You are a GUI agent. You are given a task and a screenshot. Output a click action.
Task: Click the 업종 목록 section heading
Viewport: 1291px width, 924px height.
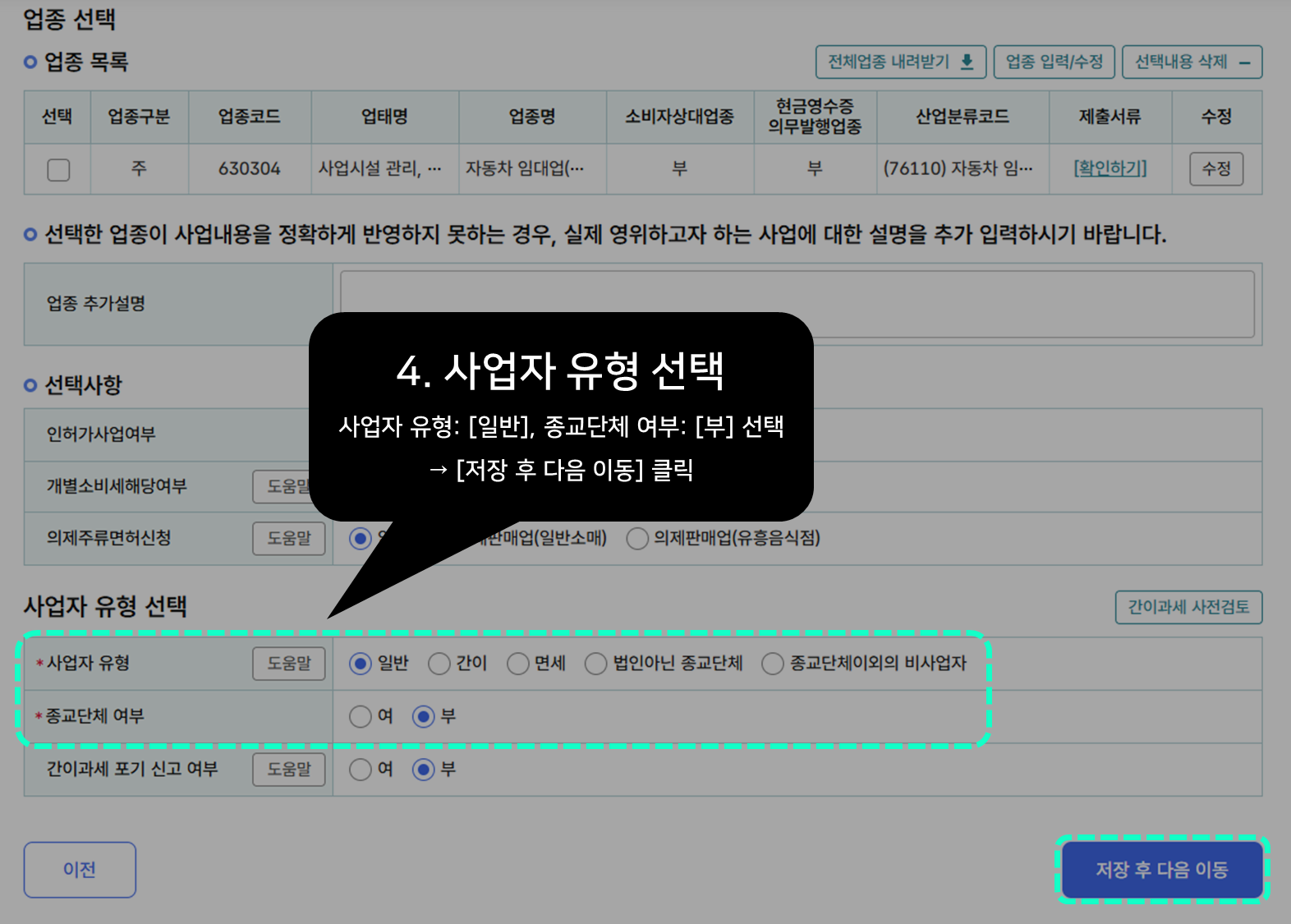(86, 62)
